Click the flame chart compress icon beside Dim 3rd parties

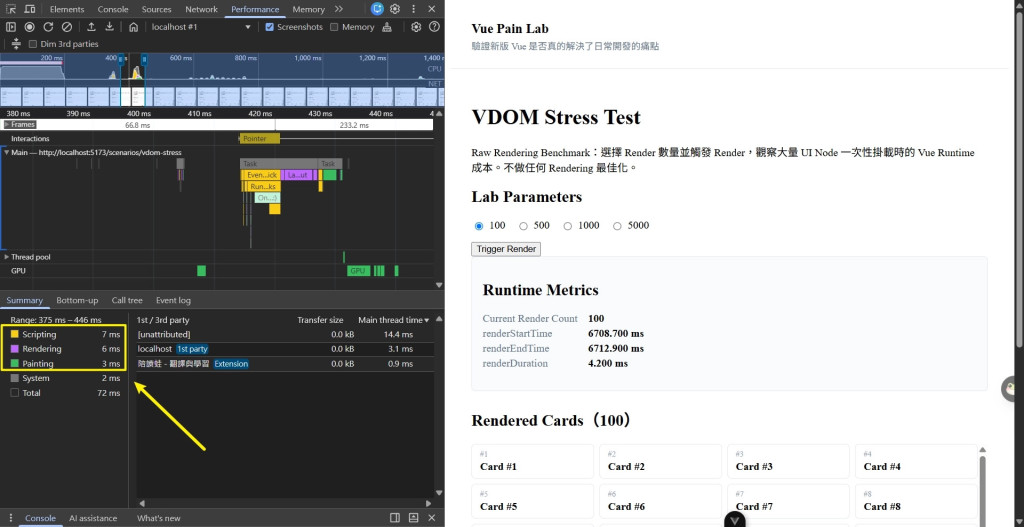[16, 44]
